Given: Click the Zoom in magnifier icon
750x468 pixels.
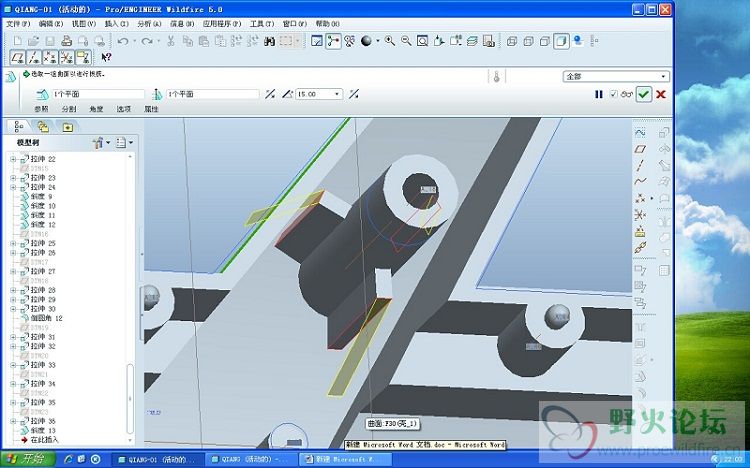Looking at the screenshot, I should (390, 41).
